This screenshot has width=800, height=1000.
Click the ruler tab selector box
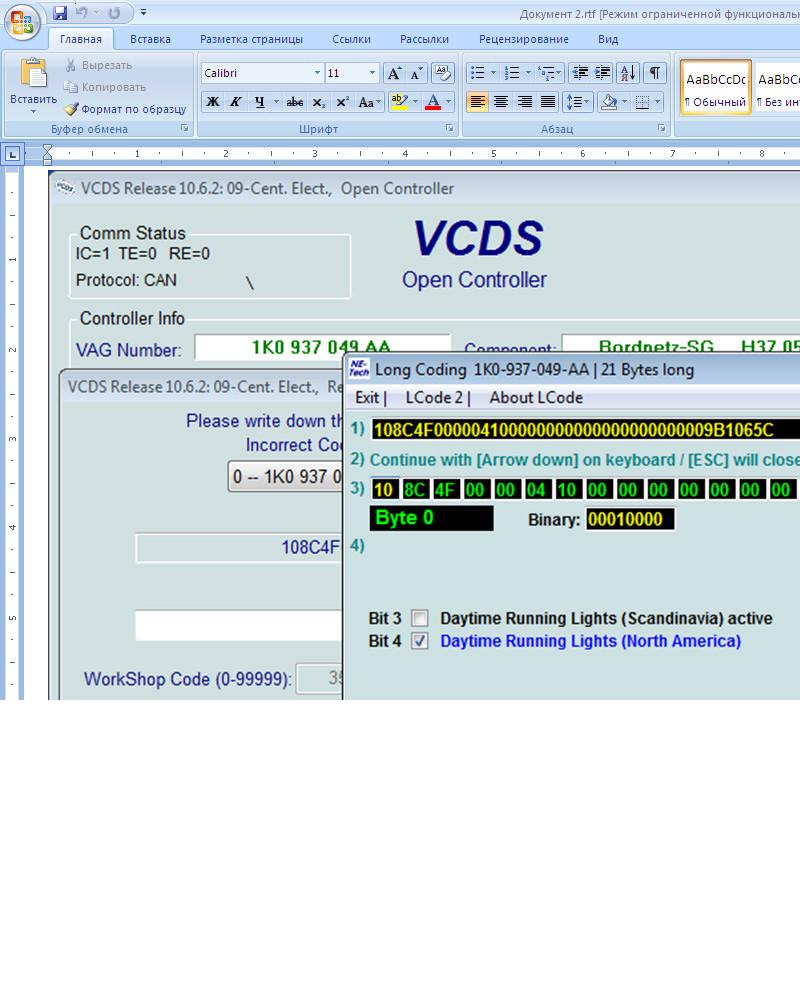click(x=13, y=154)
